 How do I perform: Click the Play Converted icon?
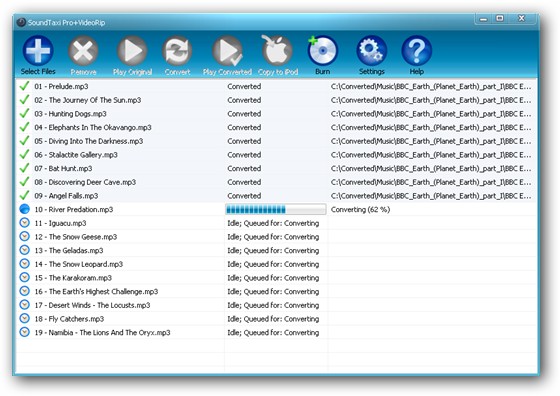click(x=228, y=51)
